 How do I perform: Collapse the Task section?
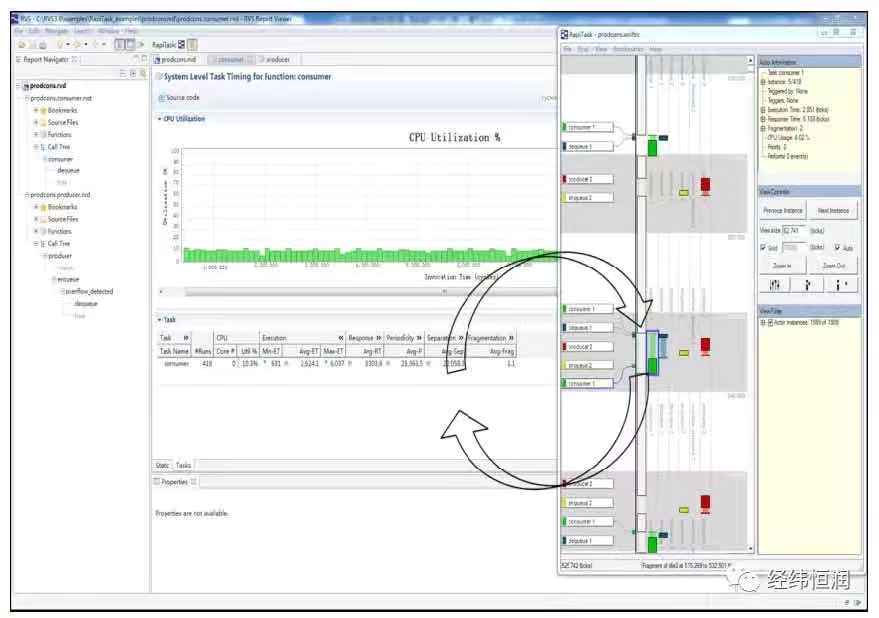click(x=159, y=320)
